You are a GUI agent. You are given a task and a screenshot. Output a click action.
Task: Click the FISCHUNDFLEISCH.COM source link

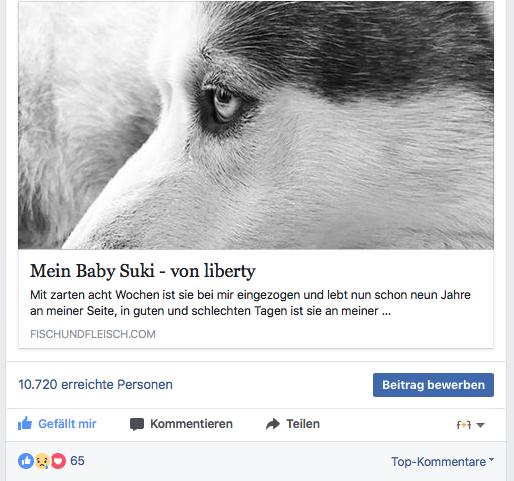coord(93,334)
